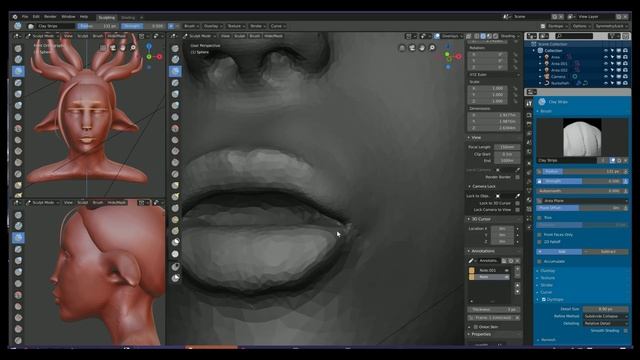The width and height of the screenshot is (640, 360).
Task: Click the Add direction button
Action: pos(559,252)
